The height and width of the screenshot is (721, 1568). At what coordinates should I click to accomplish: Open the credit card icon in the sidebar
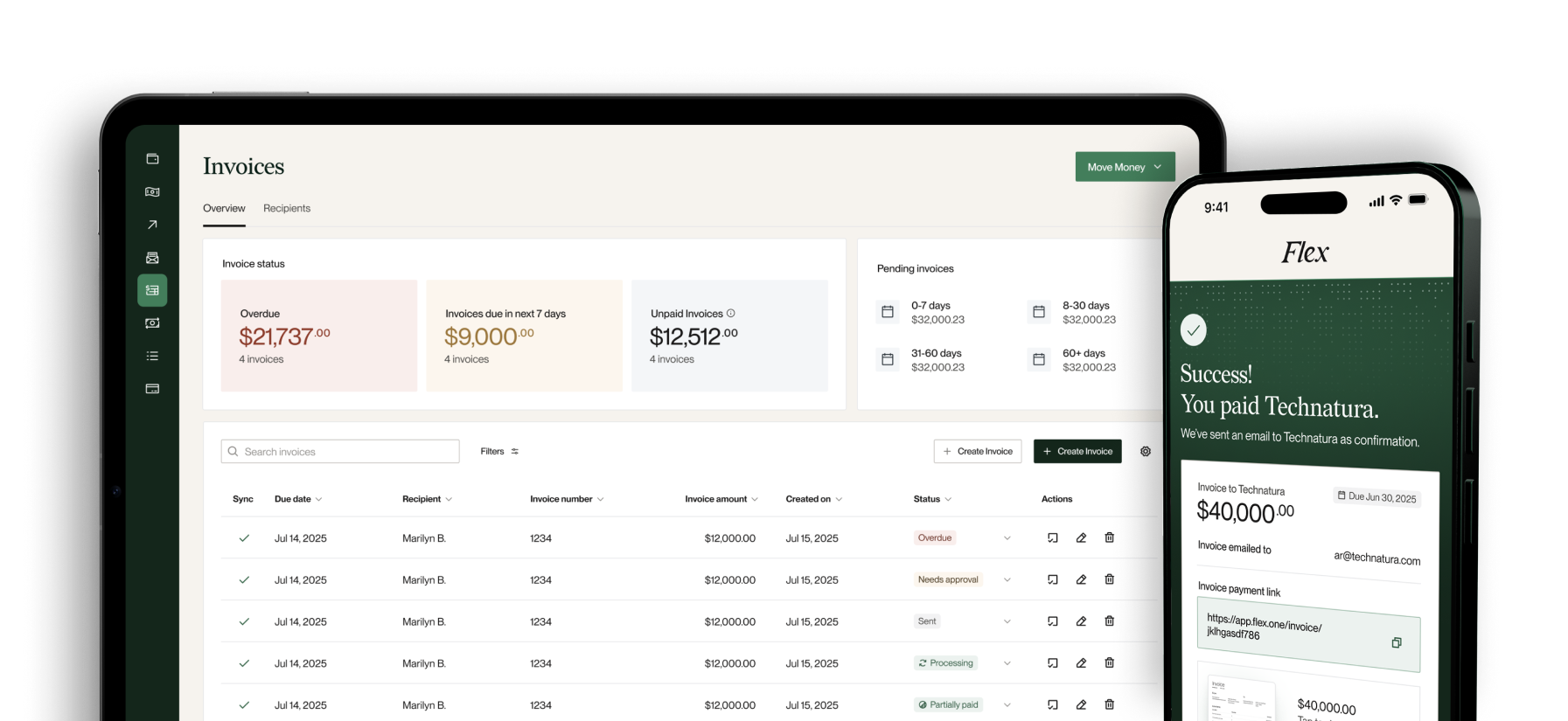click(x=152, y=389)
